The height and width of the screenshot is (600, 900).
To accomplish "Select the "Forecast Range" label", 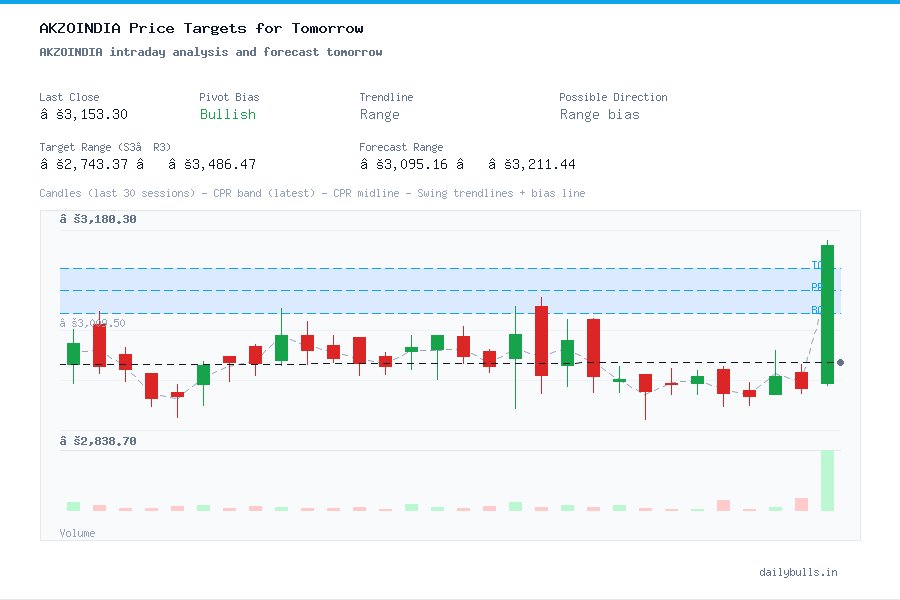I will pyautogui.click(x=401, y=147).
